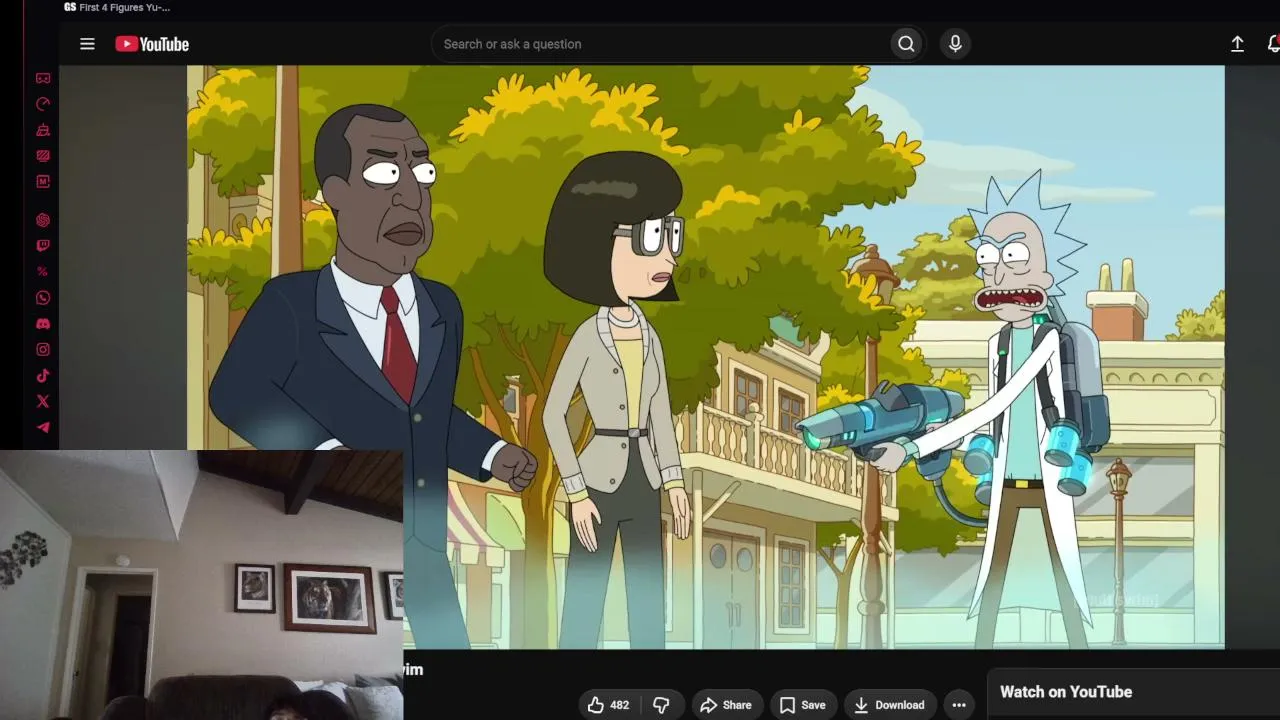1280x720 pixels.
Task: Select the 'First 4 Figures Yu-...' browser tab
Action: coord(117,8)
